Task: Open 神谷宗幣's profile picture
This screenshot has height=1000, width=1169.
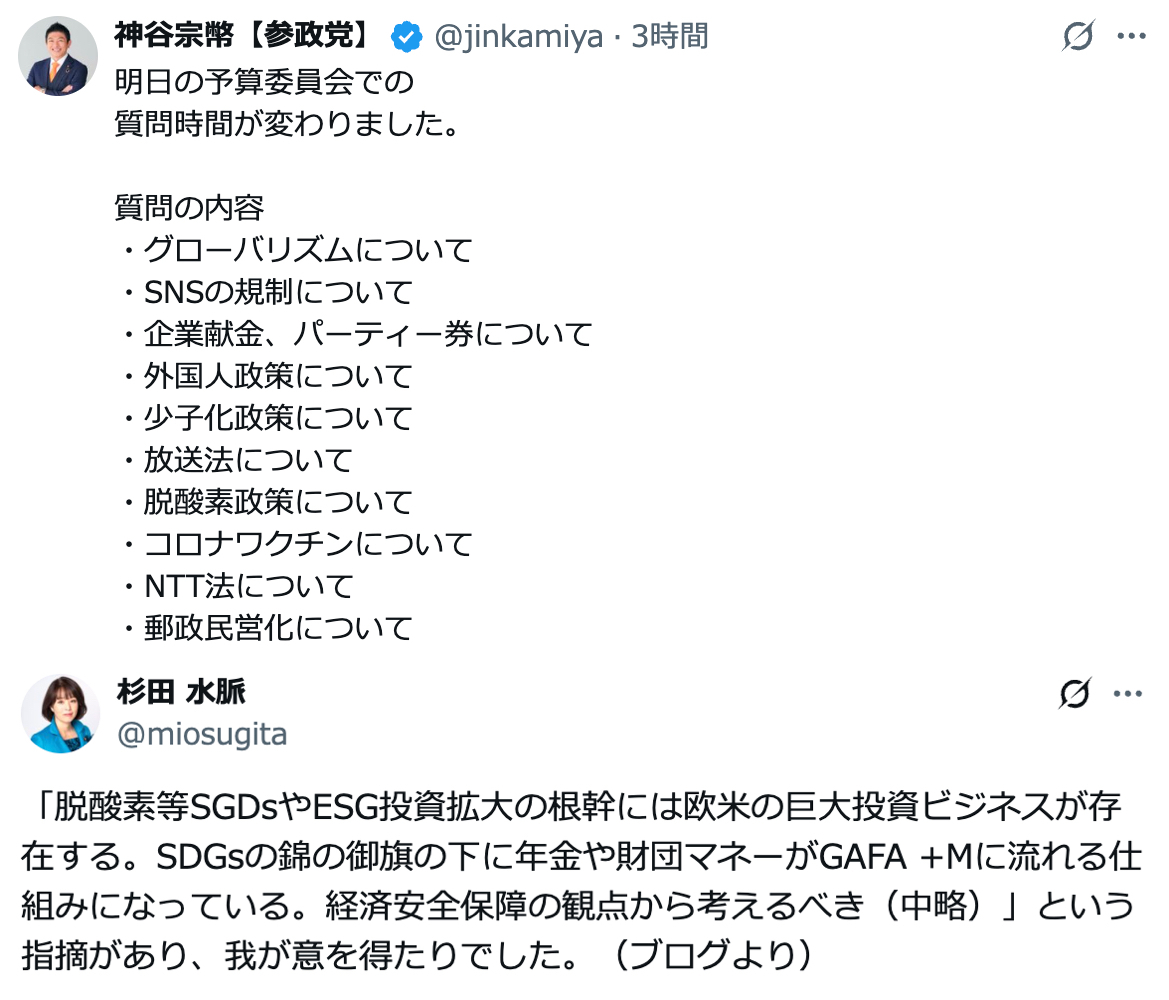Action: coord(58,56)
